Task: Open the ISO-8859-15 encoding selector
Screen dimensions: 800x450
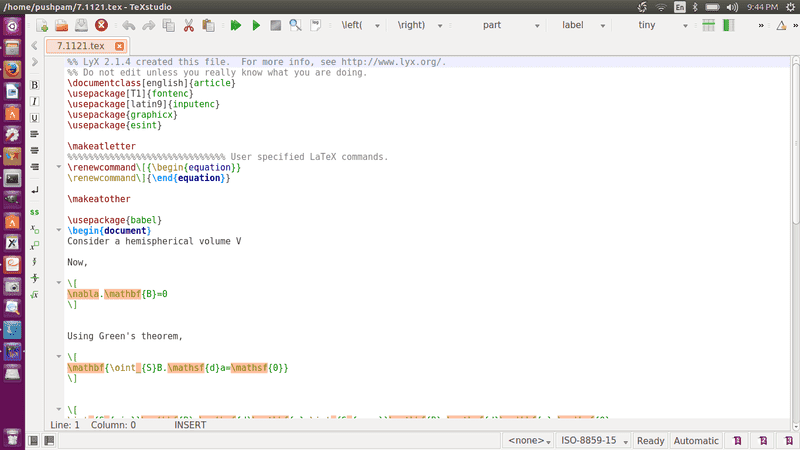Action: coord(594,440)
